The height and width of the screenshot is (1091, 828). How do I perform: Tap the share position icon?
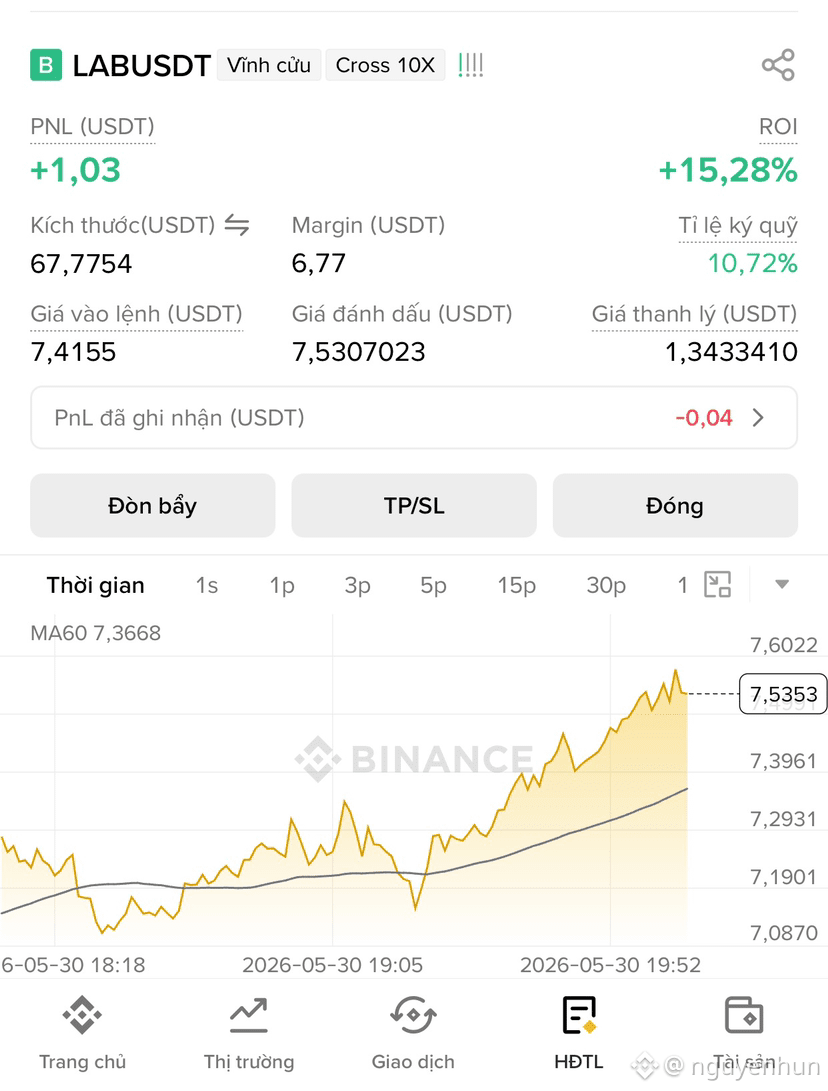[778, 65]
